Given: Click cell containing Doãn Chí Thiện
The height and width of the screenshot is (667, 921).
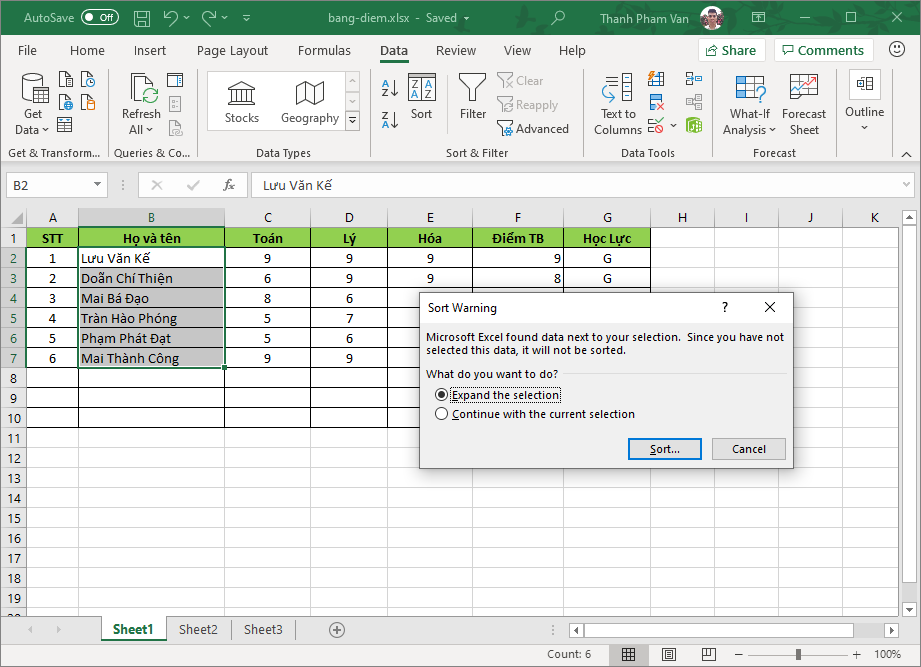Looking at the screenshot, I should click(x=152, y=278).
